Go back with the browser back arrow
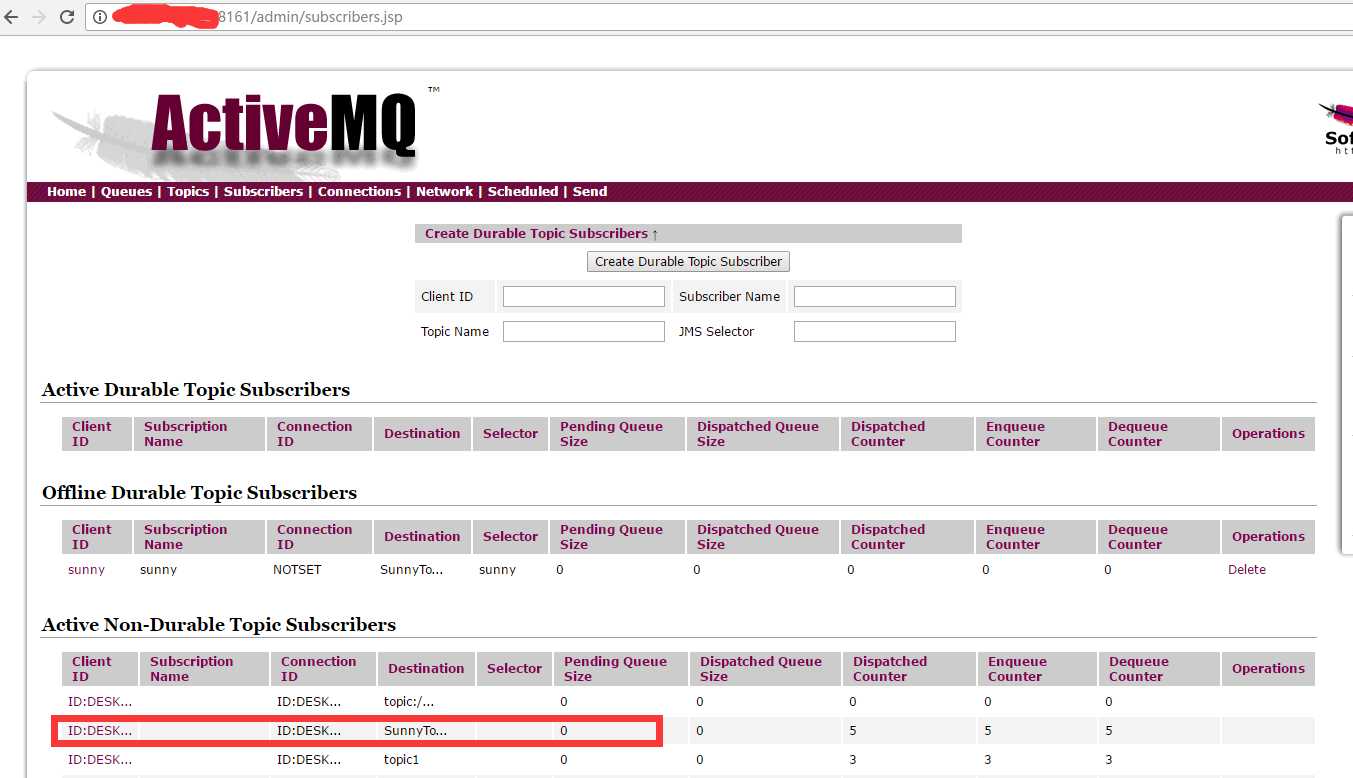The height and width of the screenshot is (778, 1353). (x=11, y=17)
